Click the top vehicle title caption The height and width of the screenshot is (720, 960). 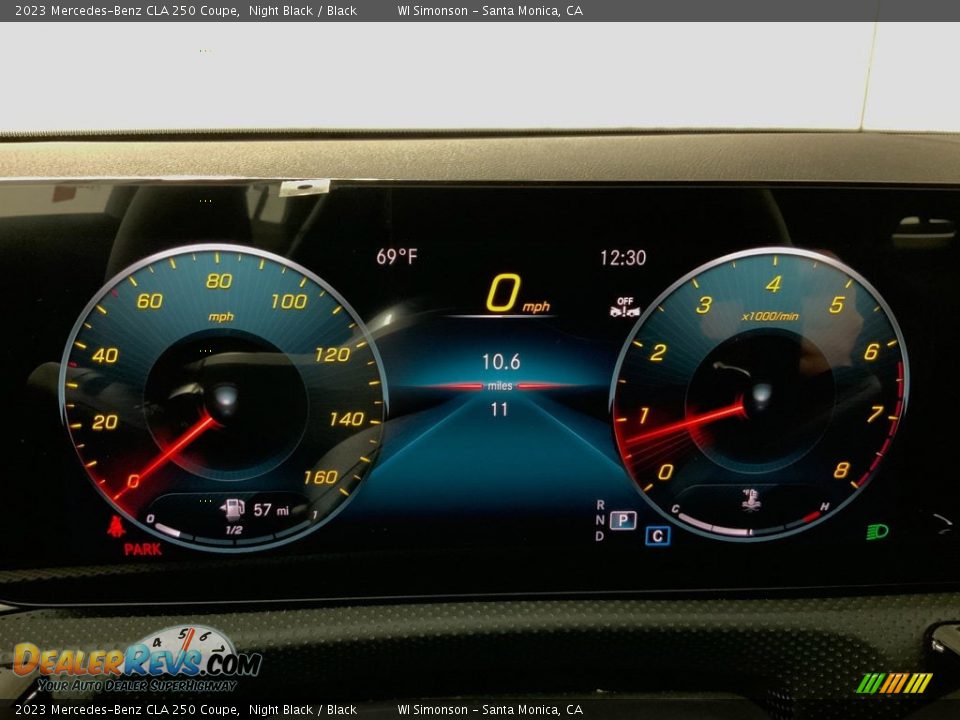(x=186, y=10)
